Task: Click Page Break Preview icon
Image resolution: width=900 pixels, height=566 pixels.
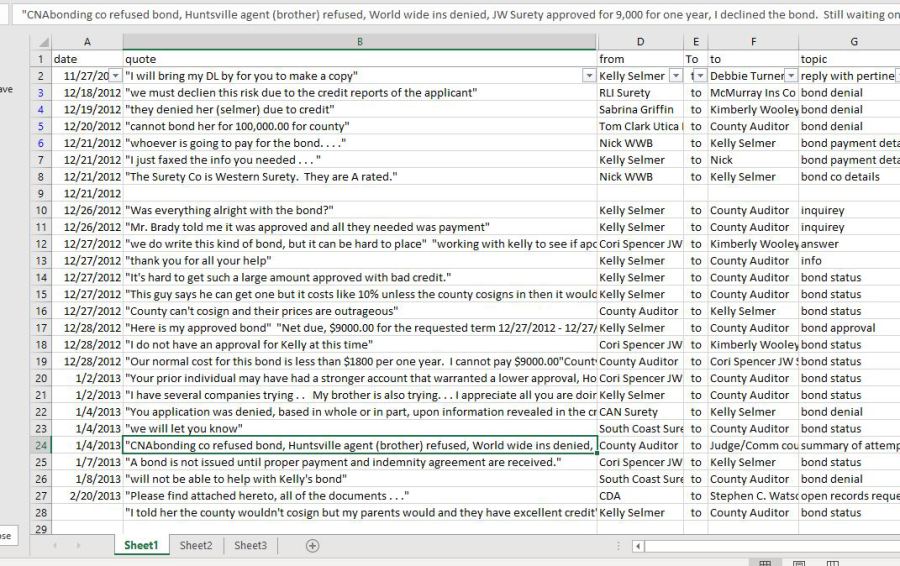Action: click(x=832, y=563)
